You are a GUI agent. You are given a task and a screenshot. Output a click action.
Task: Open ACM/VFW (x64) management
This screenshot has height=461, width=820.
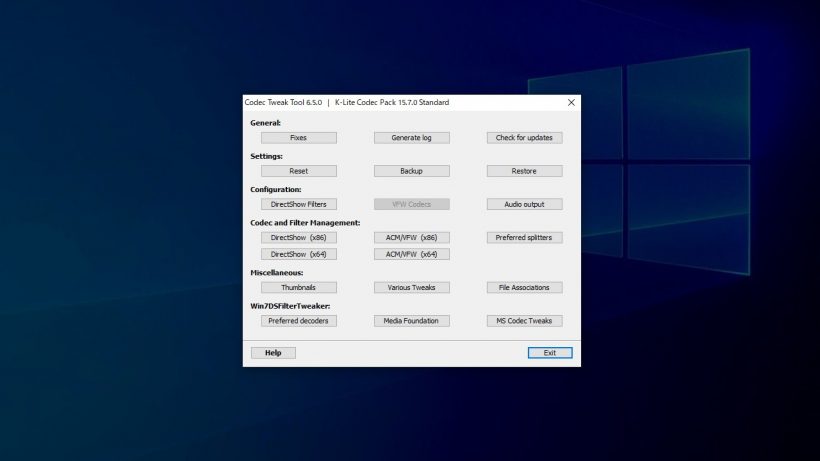pos(412,254)
